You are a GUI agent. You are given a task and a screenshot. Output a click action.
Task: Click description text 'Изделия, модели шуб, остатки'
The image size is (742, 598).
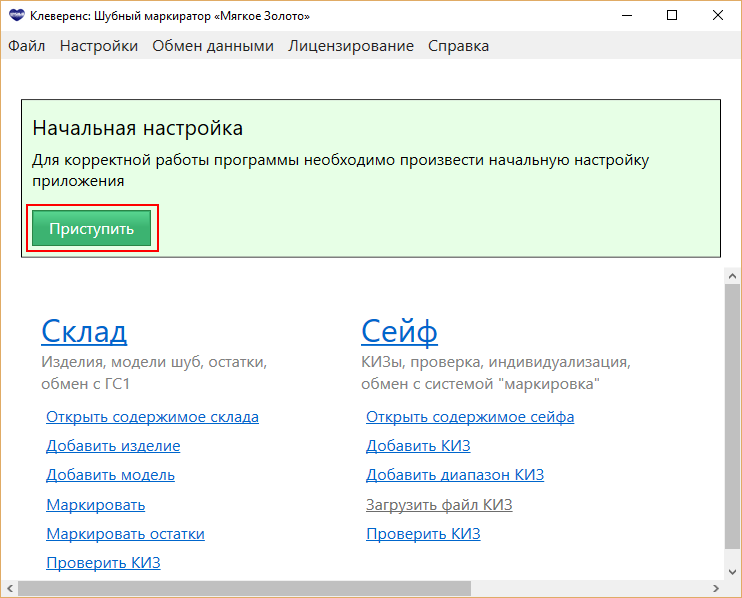click(x=154, y=362)
